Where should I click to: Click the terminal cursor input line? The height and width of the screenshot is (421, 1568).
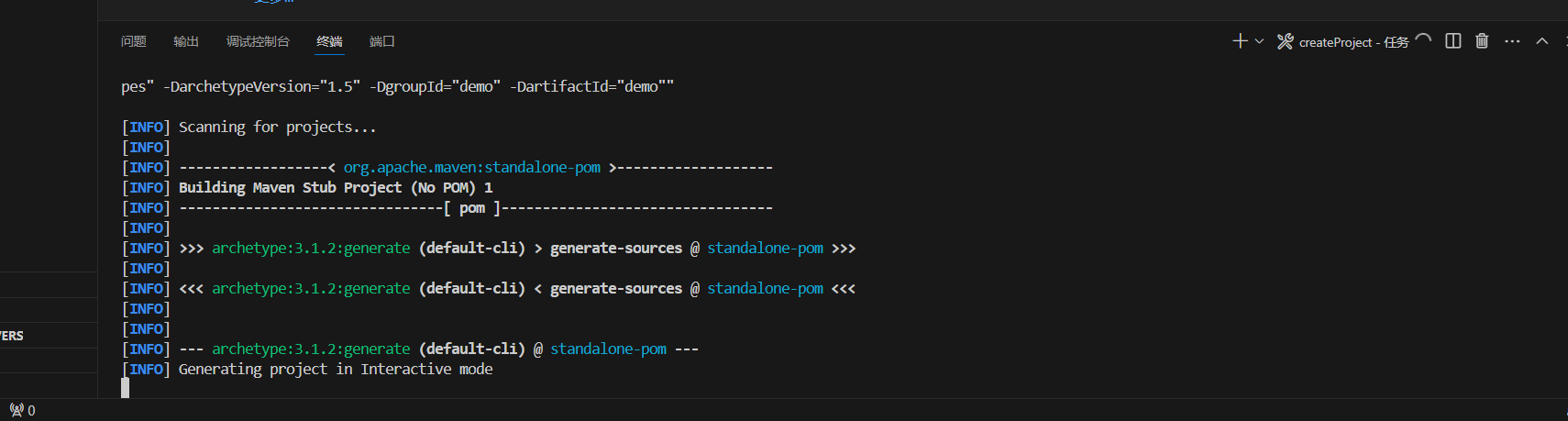[126, 388]
